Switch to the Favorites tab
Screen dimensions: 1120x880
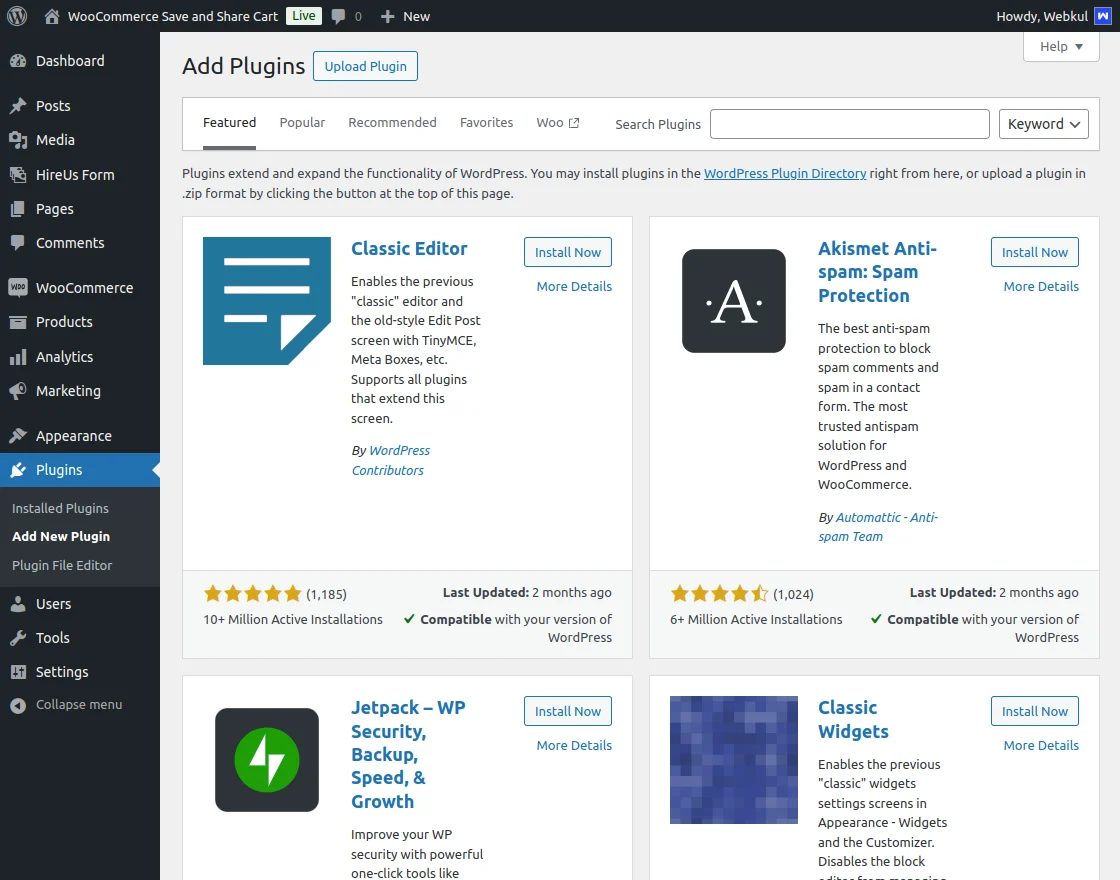coord(486,123)
